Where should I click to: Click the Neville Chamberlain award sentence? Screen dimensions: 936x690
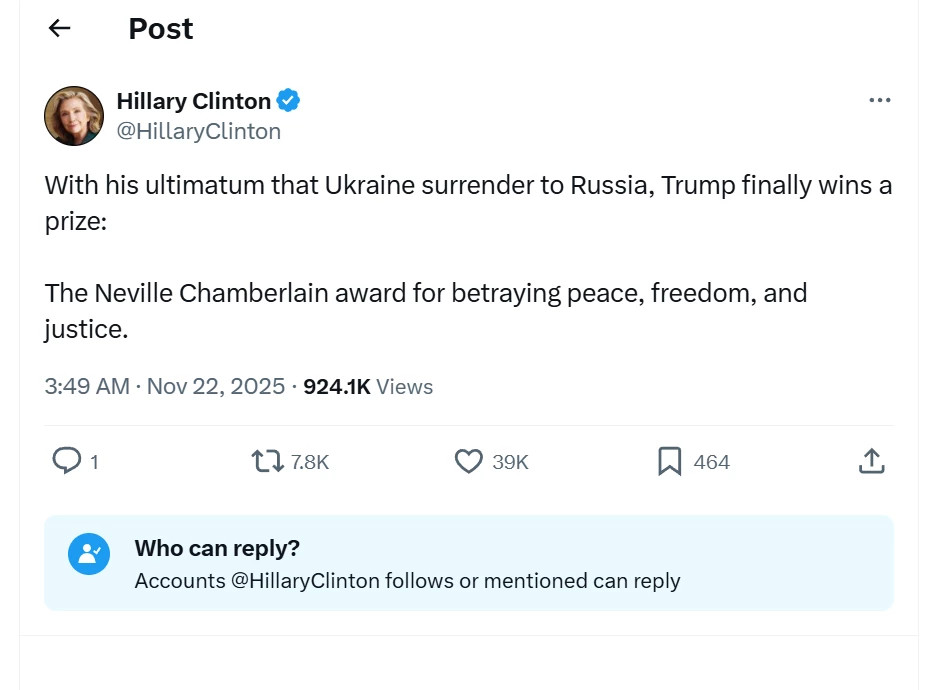[425, 293]
